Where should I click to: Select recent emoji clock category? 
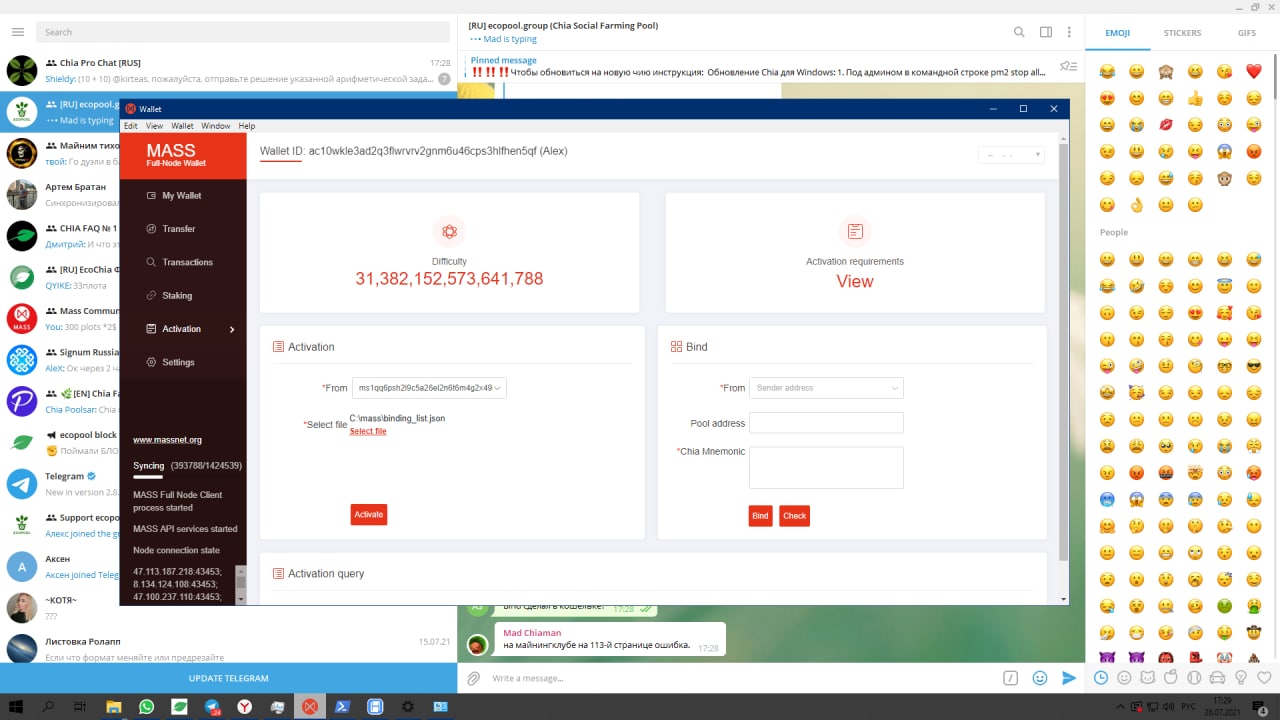coord(1101,677)
